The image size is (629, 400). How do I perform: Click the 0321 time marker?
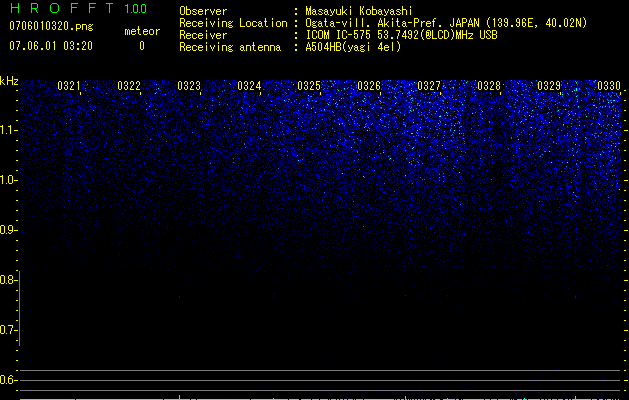(69, 86)
